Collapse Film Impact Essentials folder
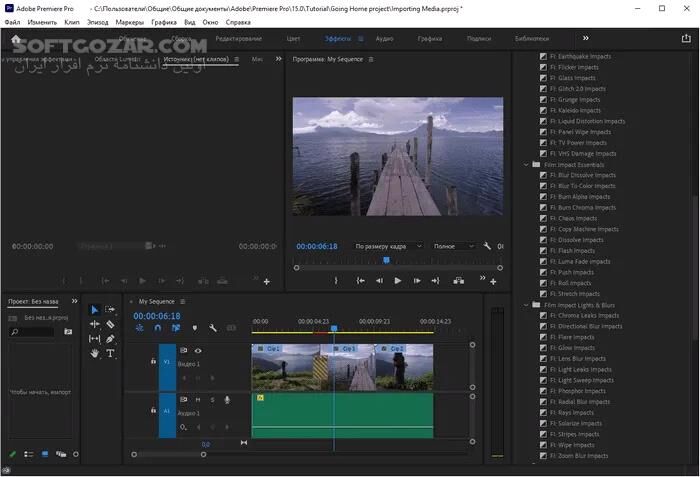 (526, 165)
